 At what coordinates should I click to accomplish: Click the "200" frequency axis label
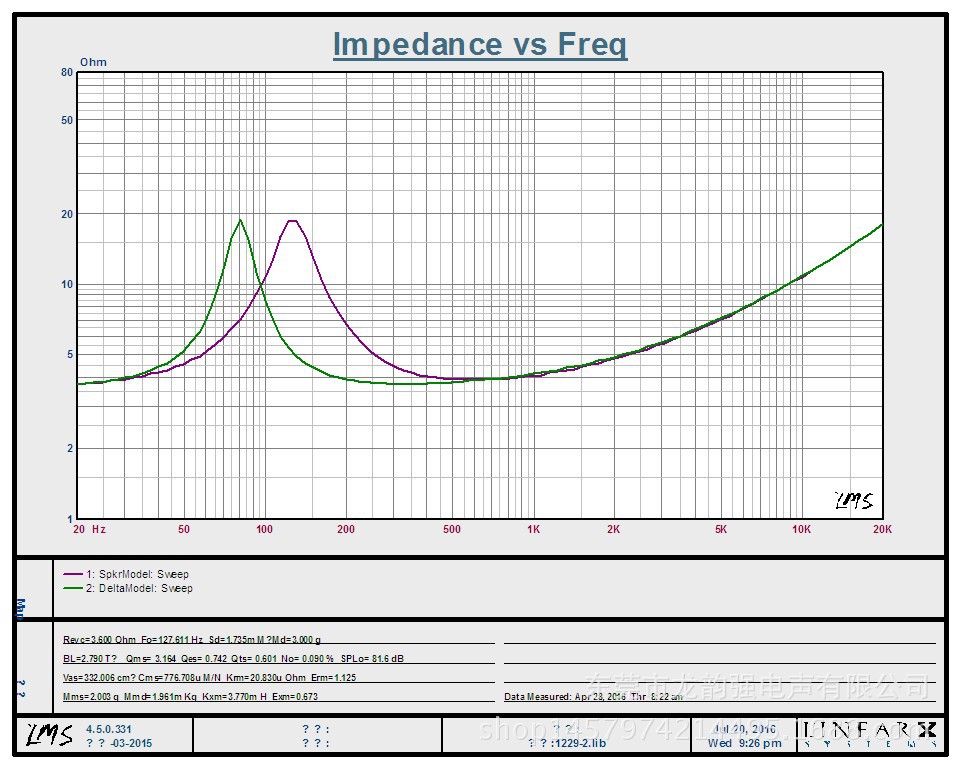pos(345,529)
